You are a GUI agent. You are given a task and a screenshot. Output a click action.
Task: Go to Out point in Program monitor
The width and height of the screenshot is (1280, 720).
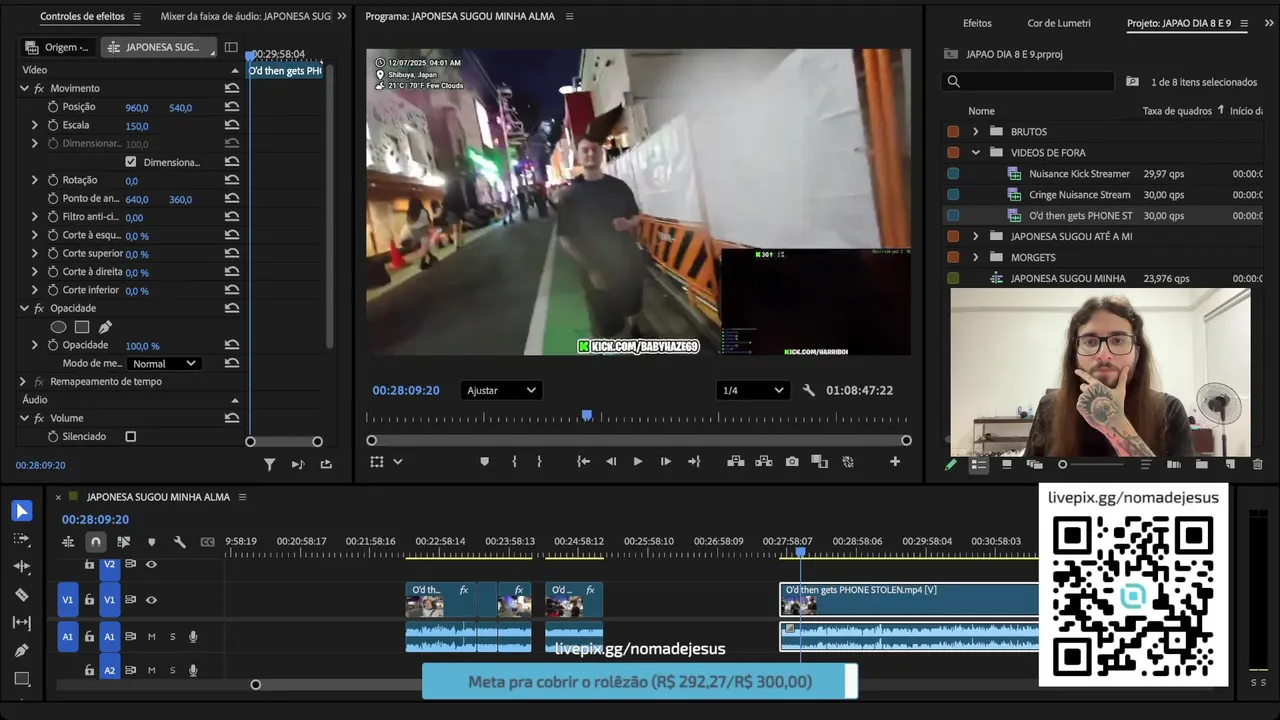point(694,461)
